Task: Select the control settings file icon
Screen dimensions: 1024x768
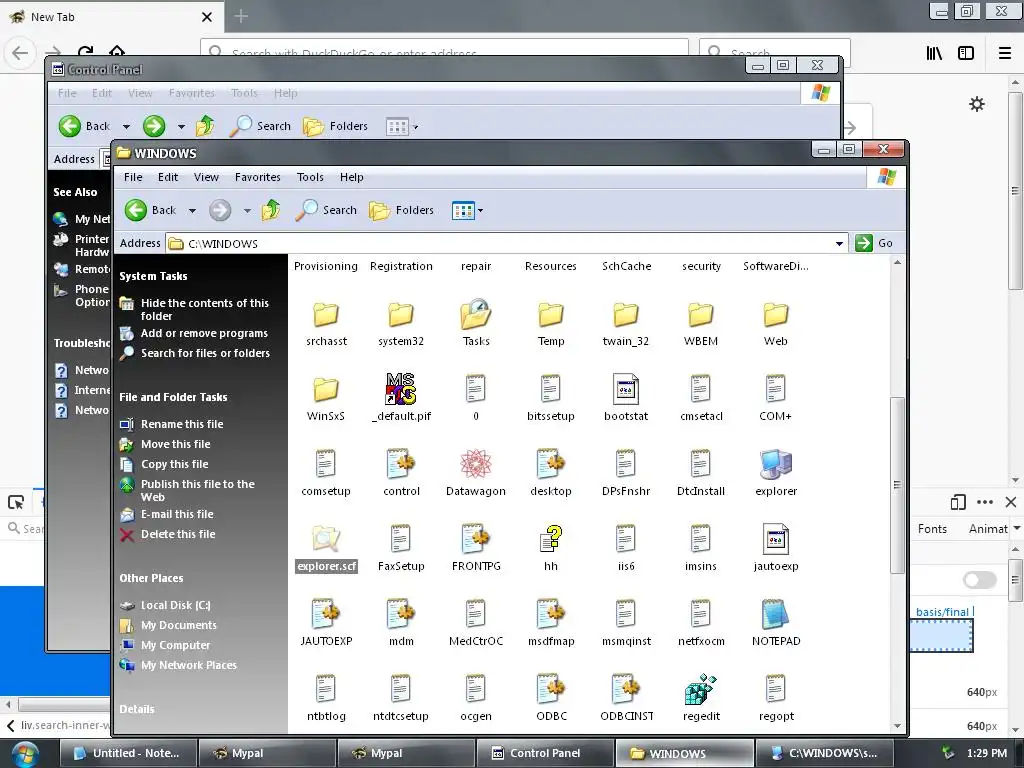Action: (x=400, y=464)
